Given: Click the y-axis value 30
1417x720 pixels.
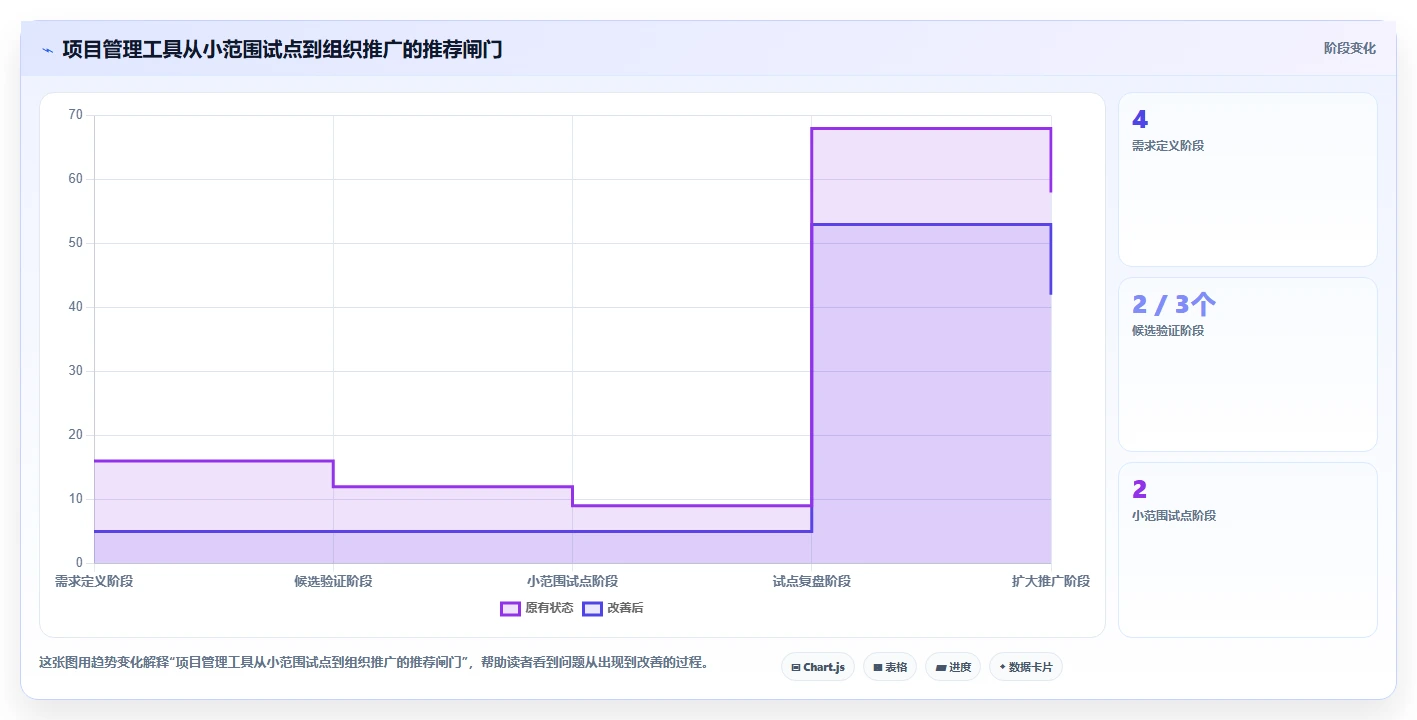Looking at the screenshot, I should 76,371.
